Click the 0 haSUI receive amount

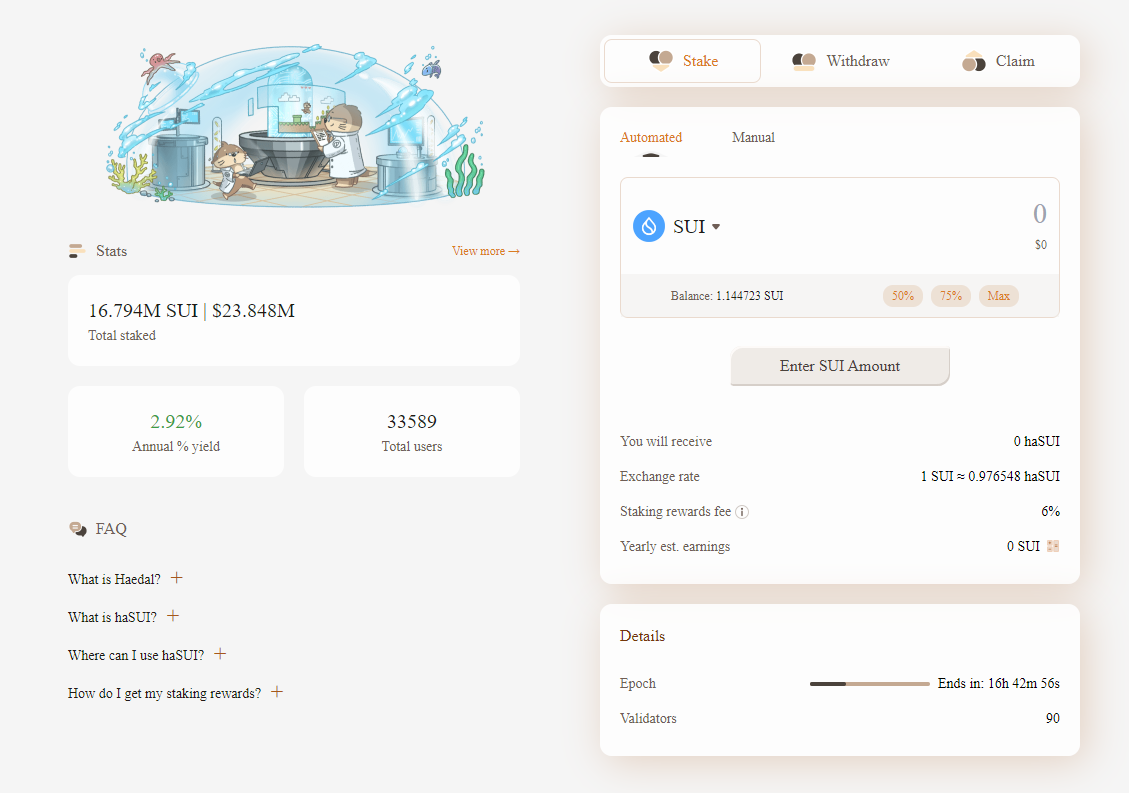[x=1036, y=442]
